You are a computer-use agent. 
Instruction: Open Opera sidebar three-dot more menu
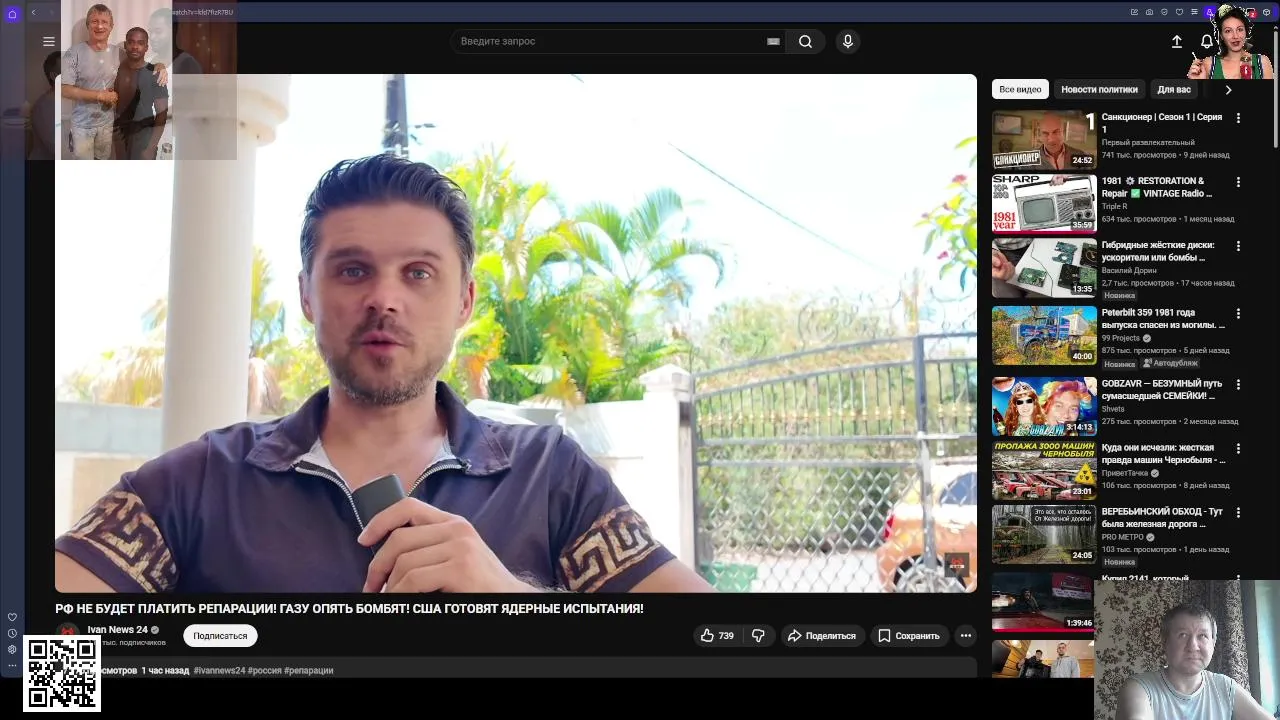coord(12,665)
